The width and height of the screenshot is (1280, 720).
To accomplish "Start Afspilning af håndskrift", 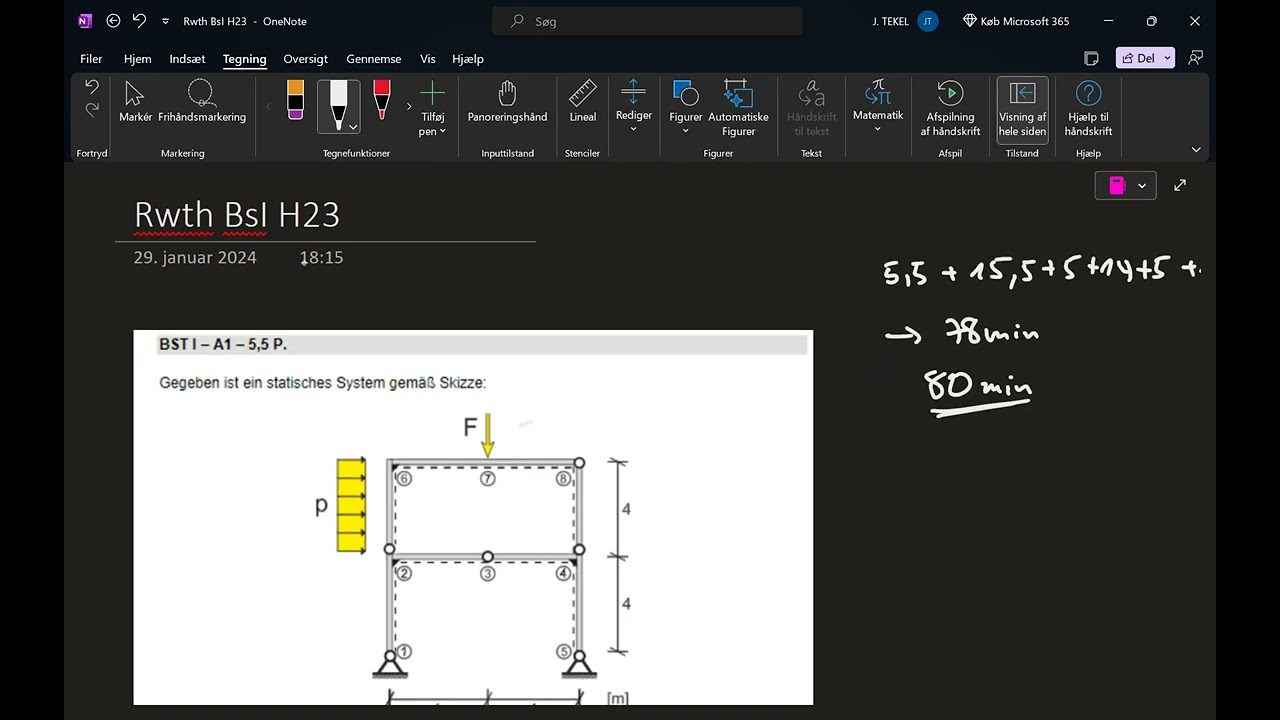I will (x=950, y=108).
